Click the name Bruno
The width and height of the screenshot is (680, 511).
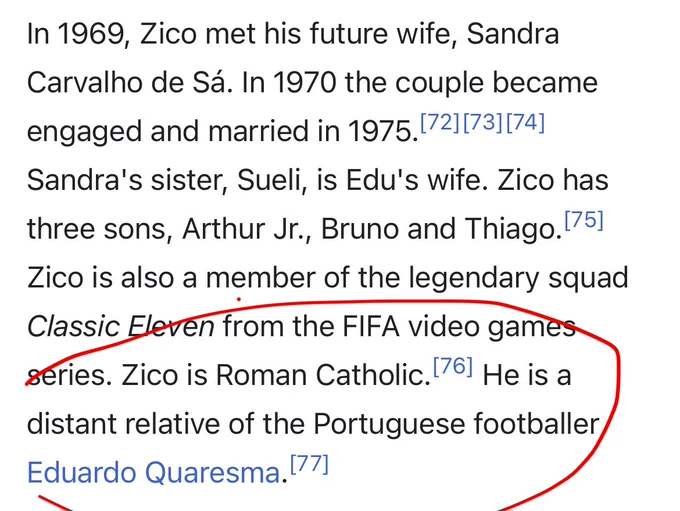[360, 229]
